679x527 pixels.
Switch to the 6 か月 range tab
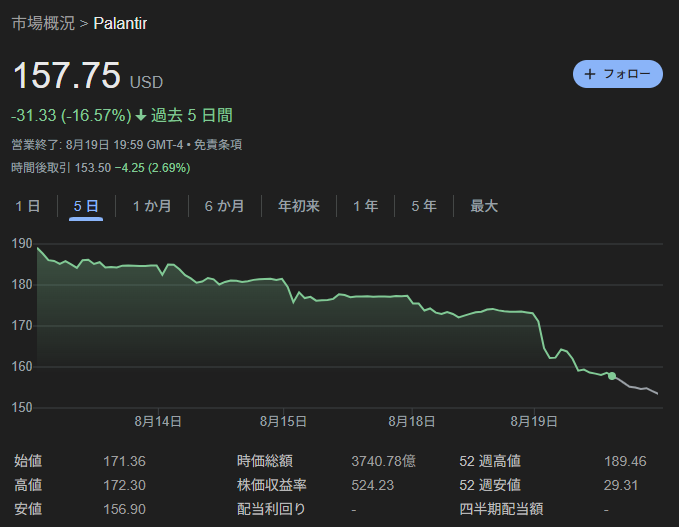click(x=224, y=206)
